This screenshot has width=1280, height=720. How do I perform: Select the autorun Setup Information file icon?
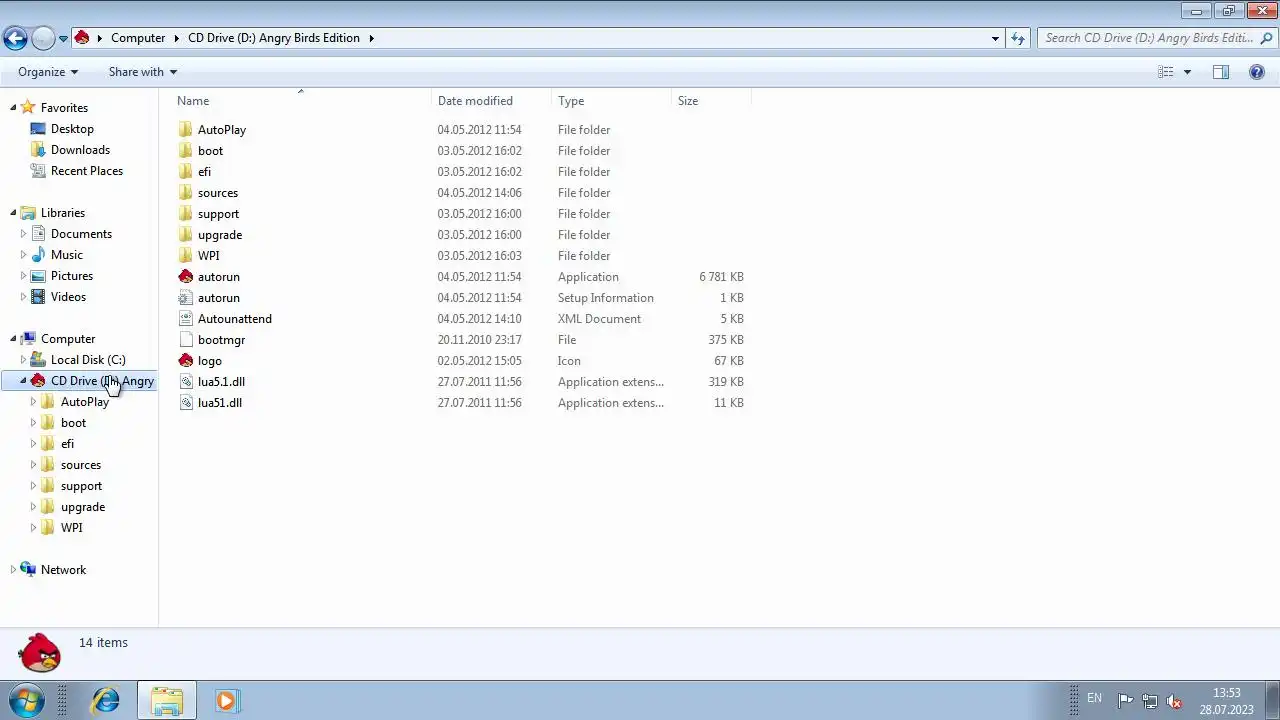click(x=185, y=298)
